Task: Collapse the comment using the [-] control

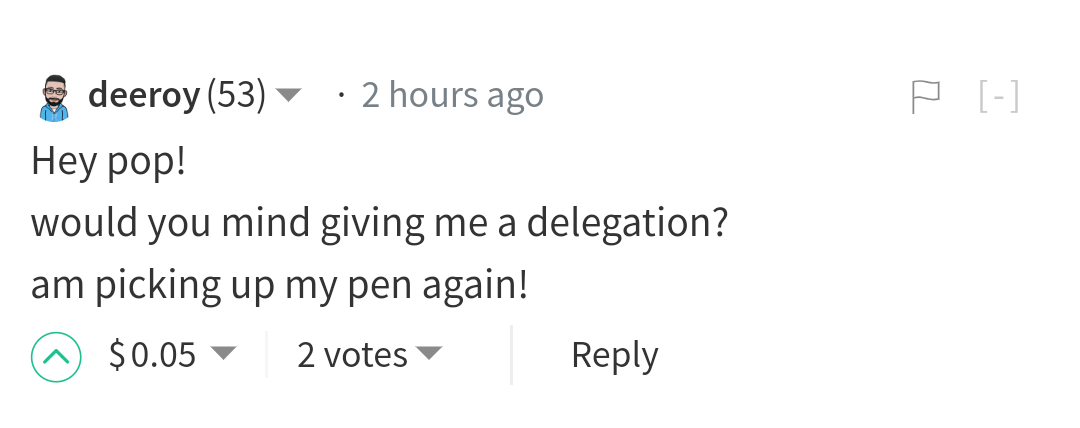Action: [998, 96]
